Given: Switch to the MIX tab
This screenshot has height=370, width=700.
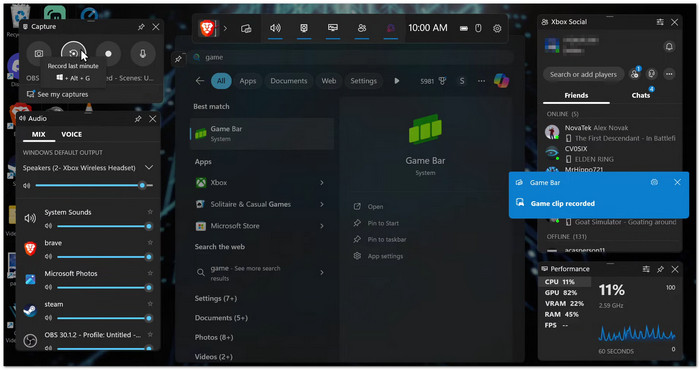Looking at the screenshot, I should 38,134.
